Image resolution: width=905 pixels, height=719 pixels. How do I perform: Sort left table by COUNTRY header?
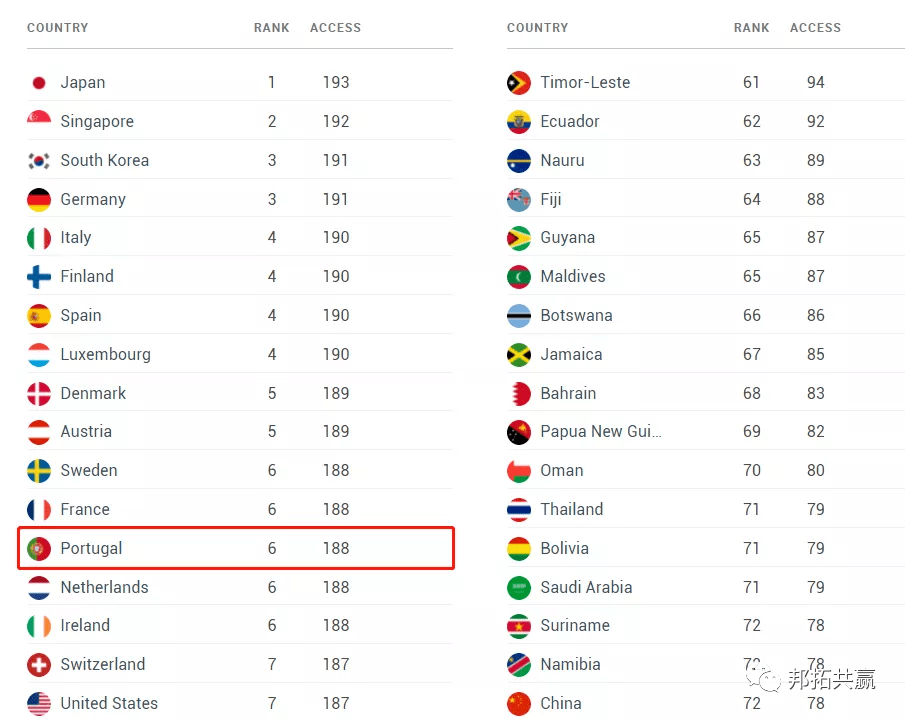click(x=57, y=28)
